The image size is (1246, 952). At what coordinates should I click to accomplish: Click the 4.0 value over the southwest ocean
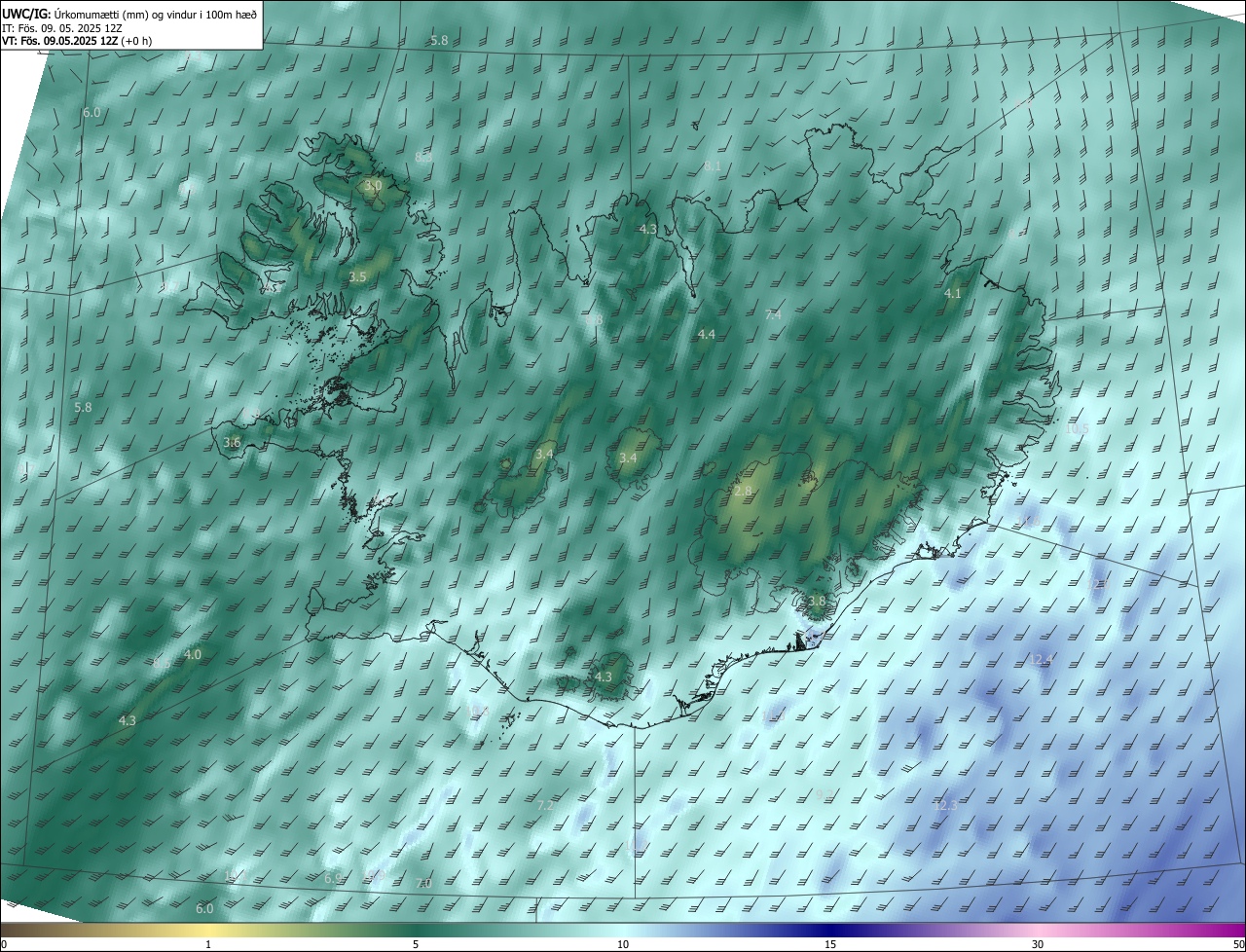[x=193, y=655]
